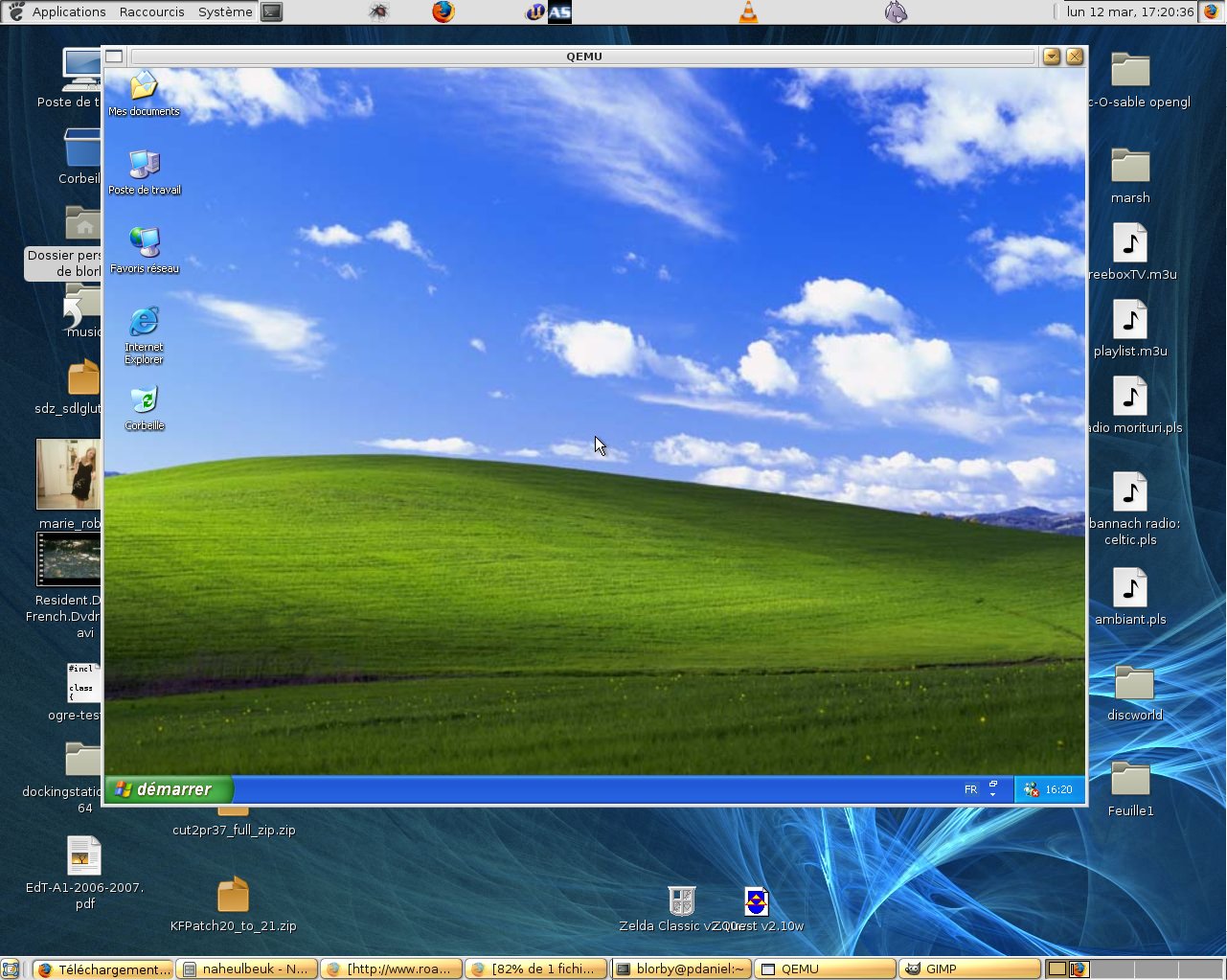
Task: Click the démarrer start button
Action: (167, 789)
